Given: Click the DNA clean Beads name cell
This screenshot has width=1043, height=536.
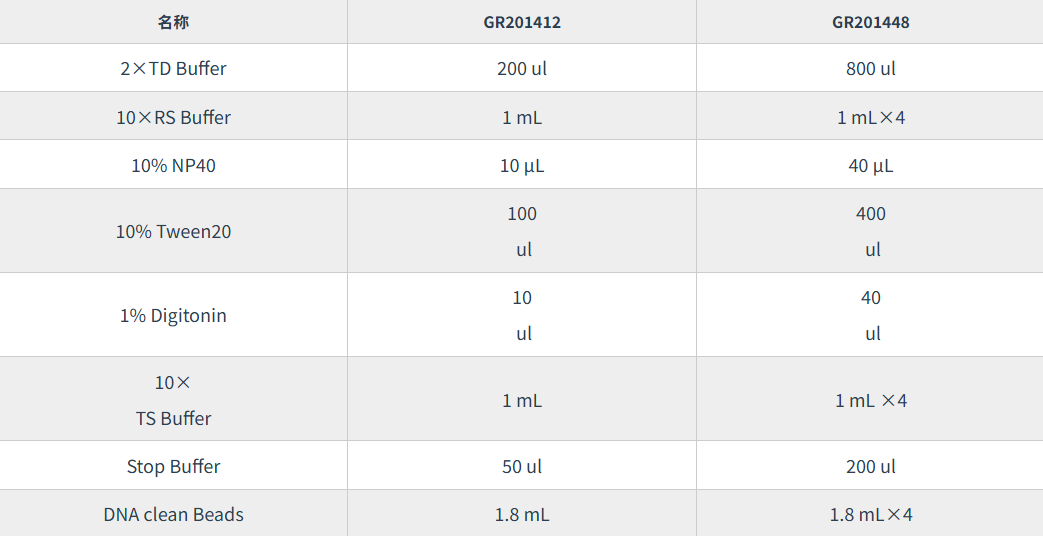Looking at the screenshot, I should 173,514.
